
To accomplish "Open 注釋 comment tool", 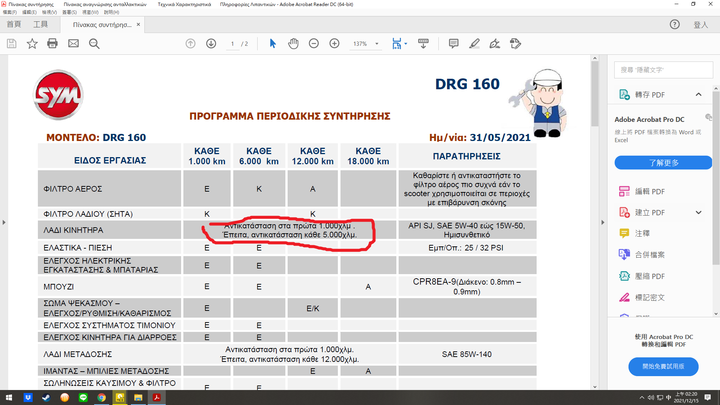I will coord(642,233).
